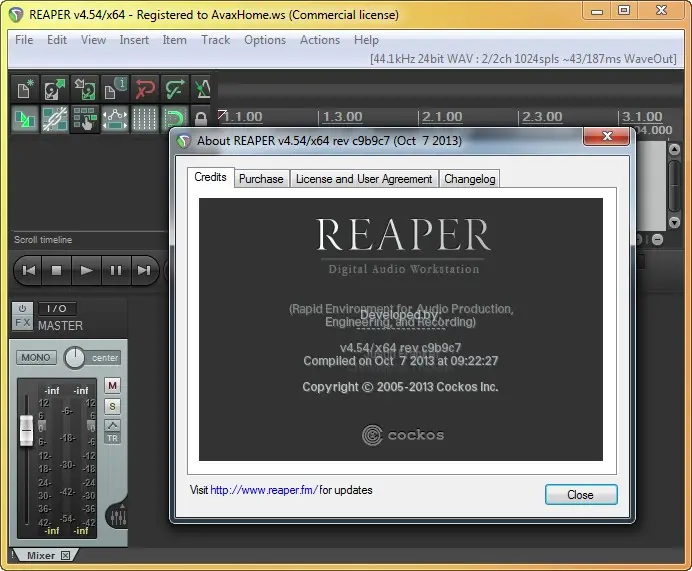Click the mixer faders icon on master strip
Screen dimensions: 692x571
coord(118,517)
